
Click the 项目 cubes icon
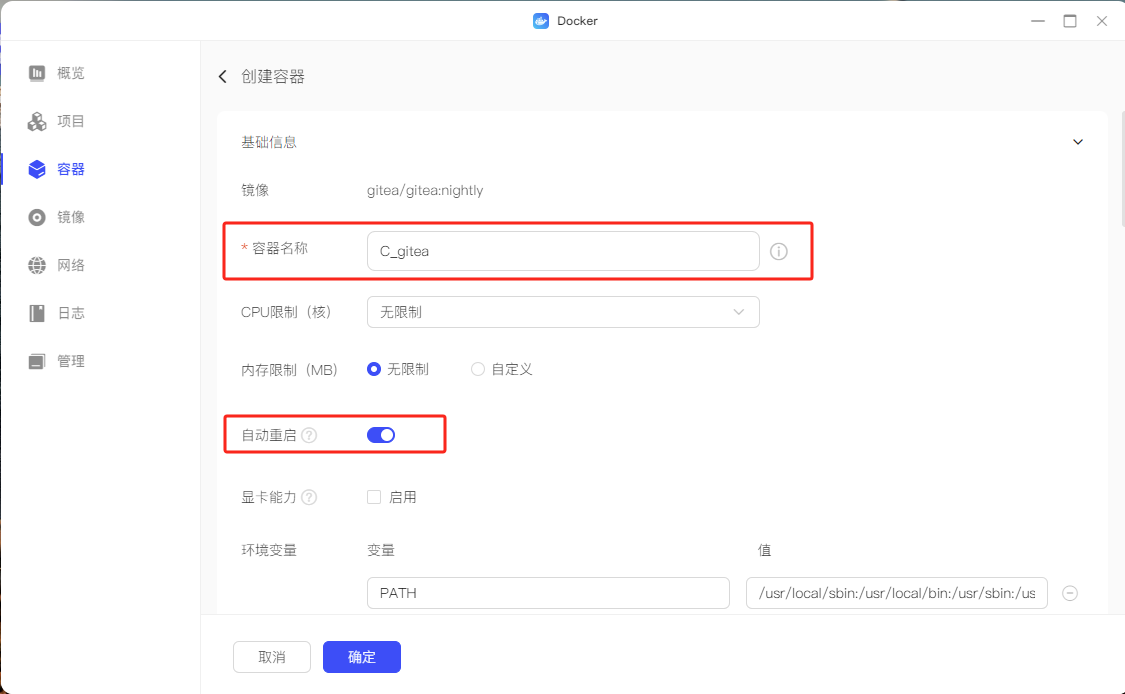[x=37, y=121]
